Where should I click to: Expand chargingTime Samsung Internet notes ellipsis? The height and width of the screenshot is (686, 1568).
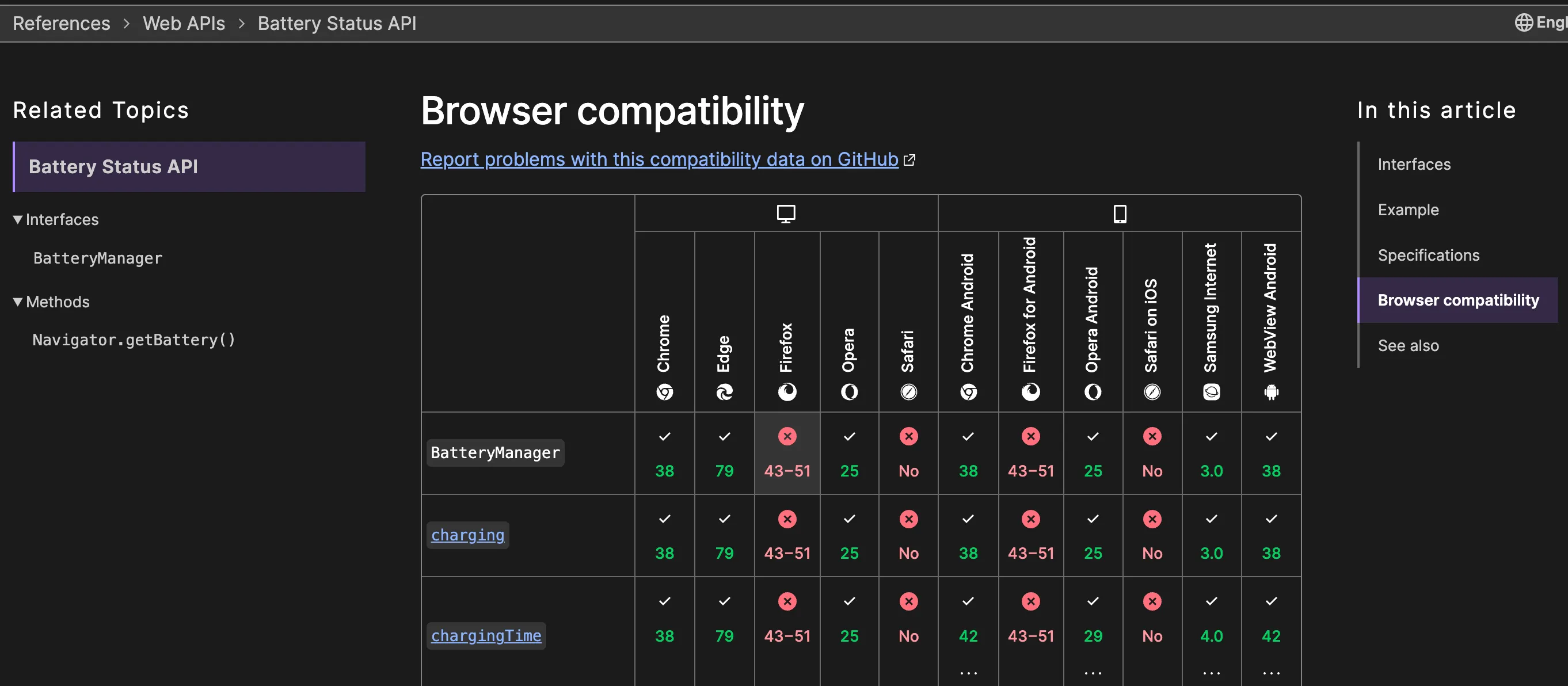click(x=1211, y=673)
